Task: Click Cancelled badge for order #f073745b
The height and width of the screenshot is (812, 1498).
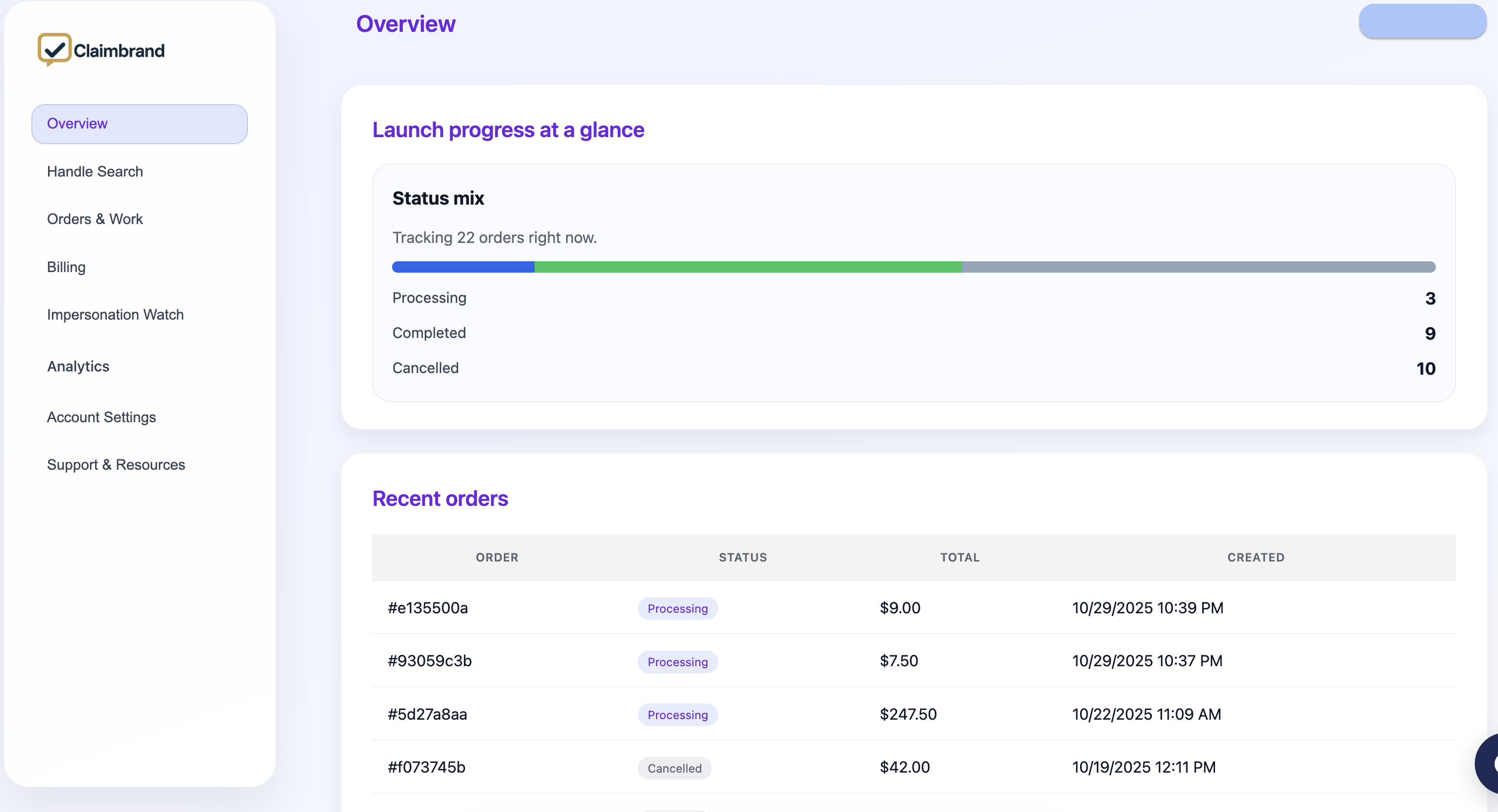Action: point(674,768)
